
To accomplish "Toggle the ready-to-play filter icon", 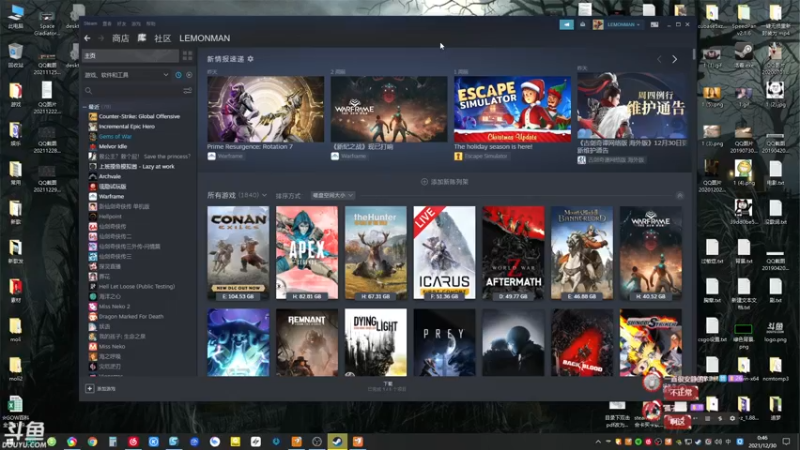I will tap(189, 75).
